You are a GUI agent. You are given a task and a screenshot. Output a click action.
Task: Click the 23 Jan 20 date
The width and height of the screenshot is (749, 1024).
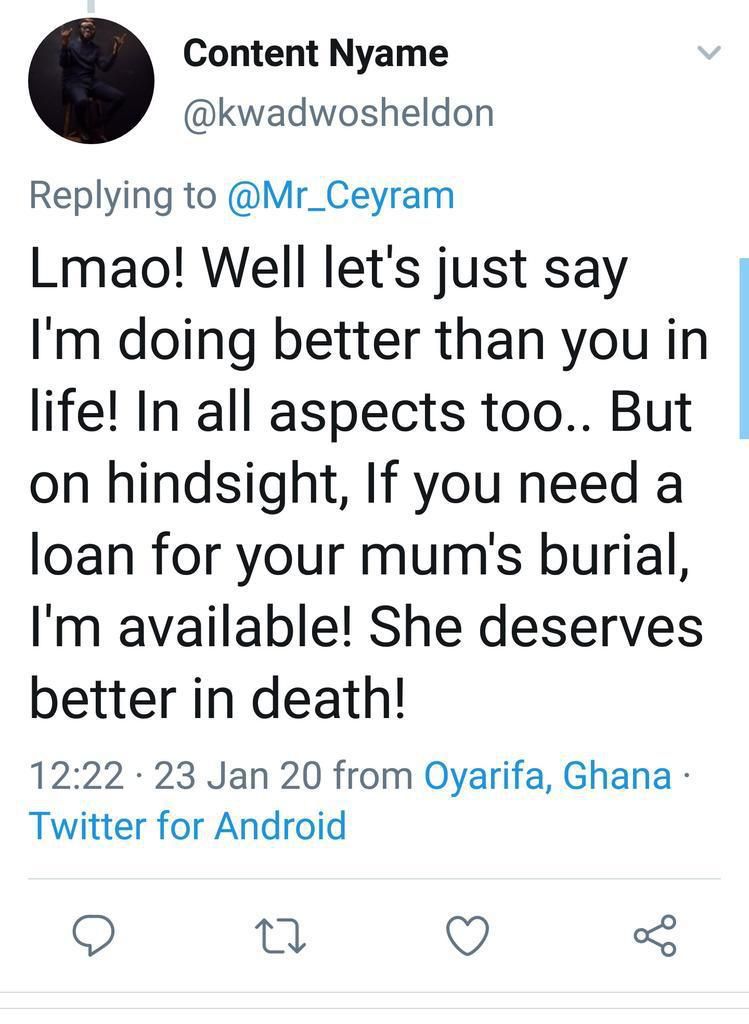click(x=238, y=775)
